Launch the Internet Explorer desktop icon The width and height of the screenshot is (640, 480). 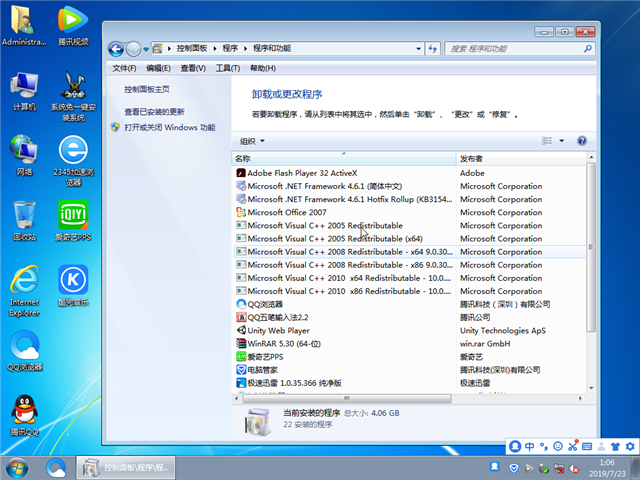coord(24,291)
